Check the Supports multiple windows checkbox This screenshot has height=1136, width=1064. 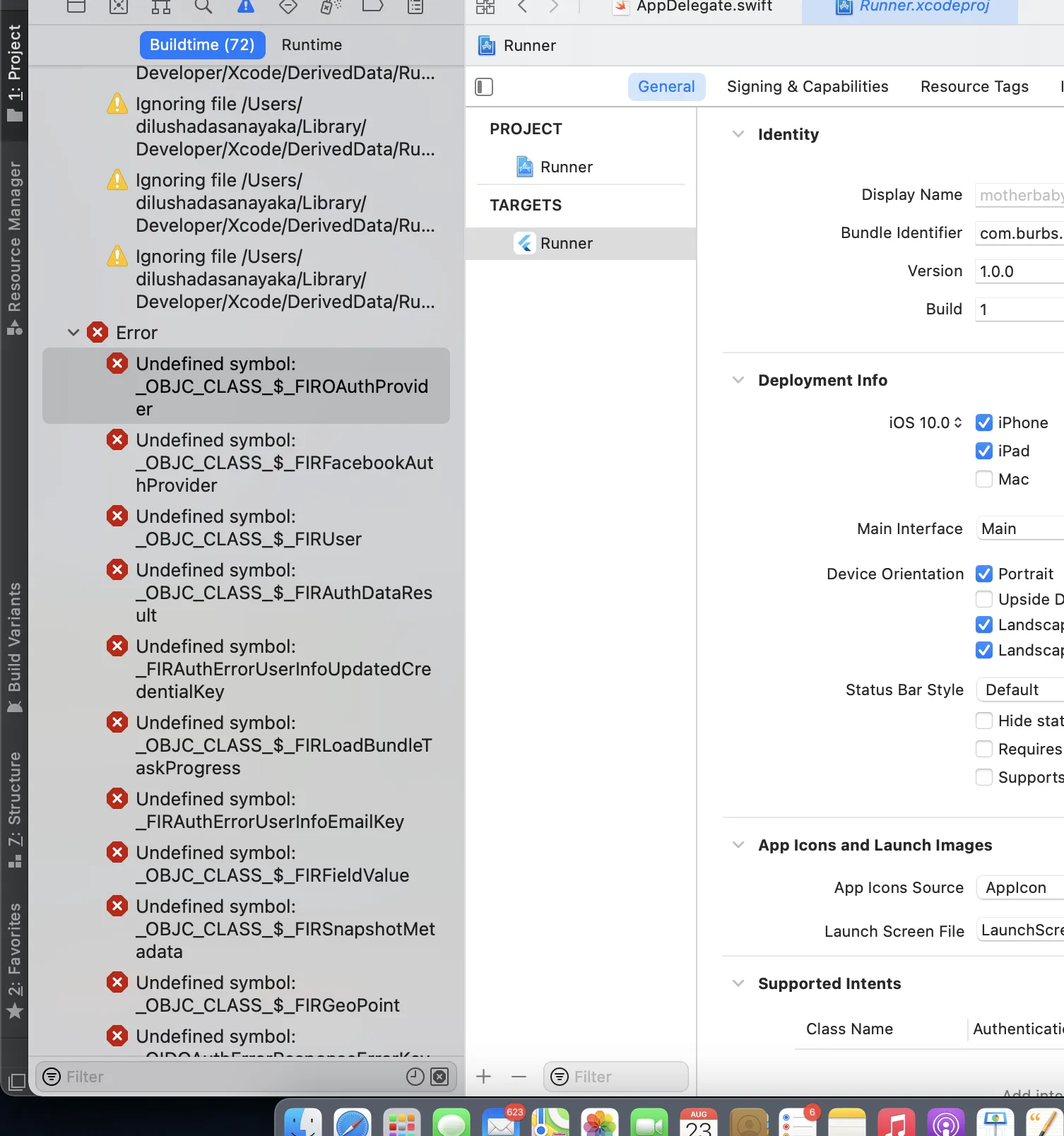(984, 777)
